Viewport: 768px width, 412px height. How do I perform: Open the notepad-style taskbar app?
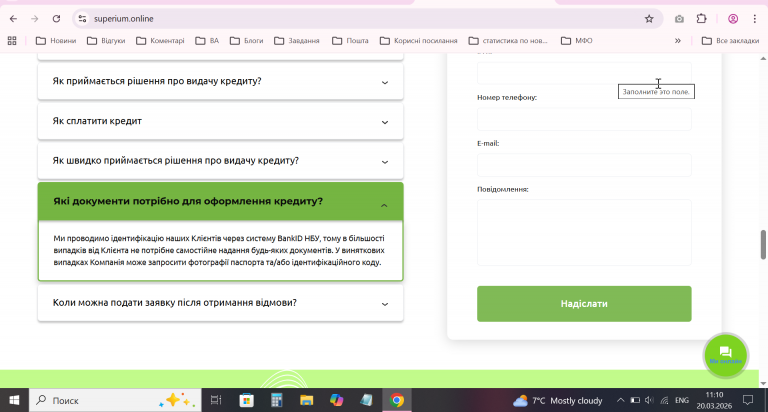coord(366,400)
